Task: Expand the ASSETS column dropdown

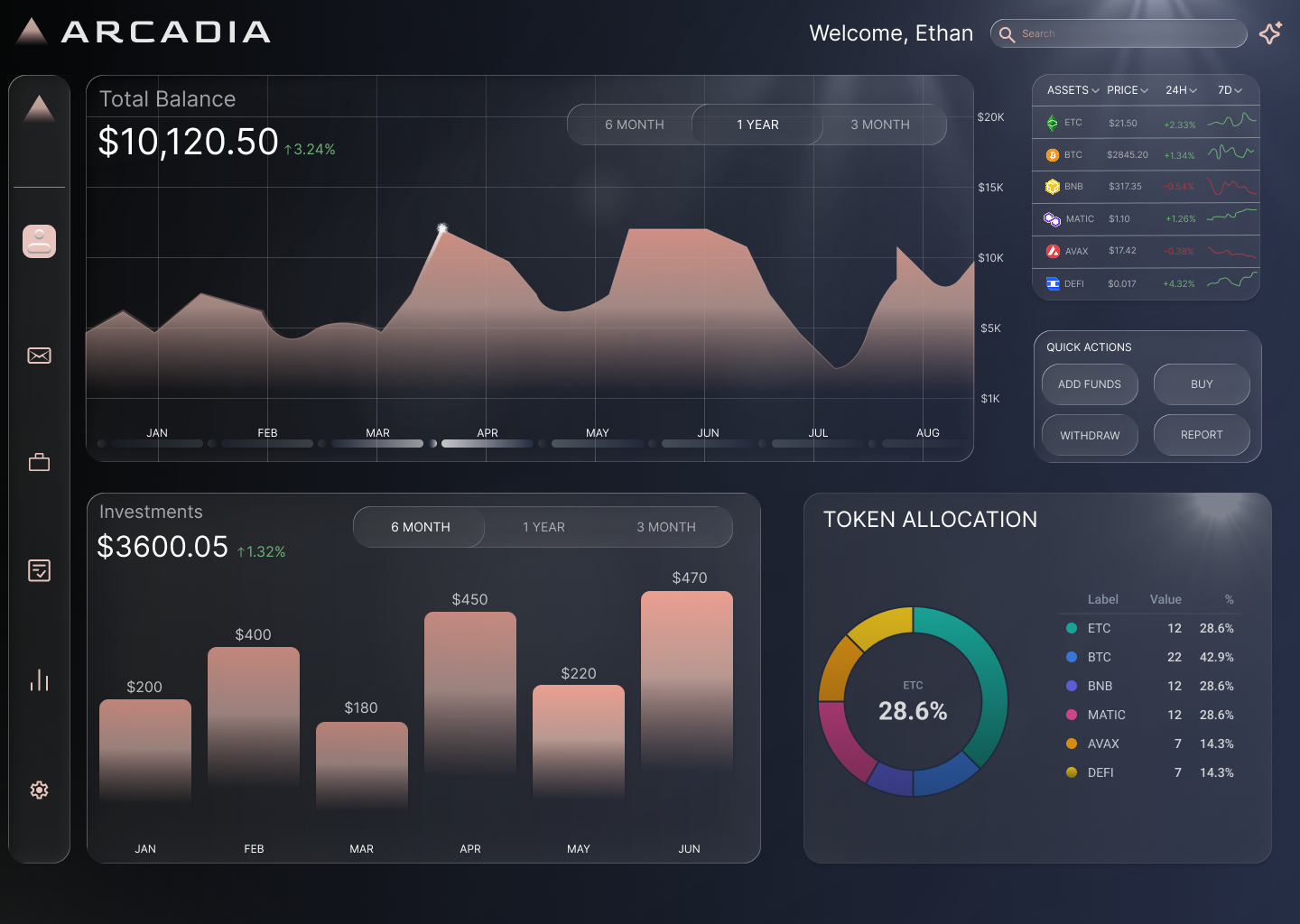Action: pyautogui.click(x=1072, y=90)
